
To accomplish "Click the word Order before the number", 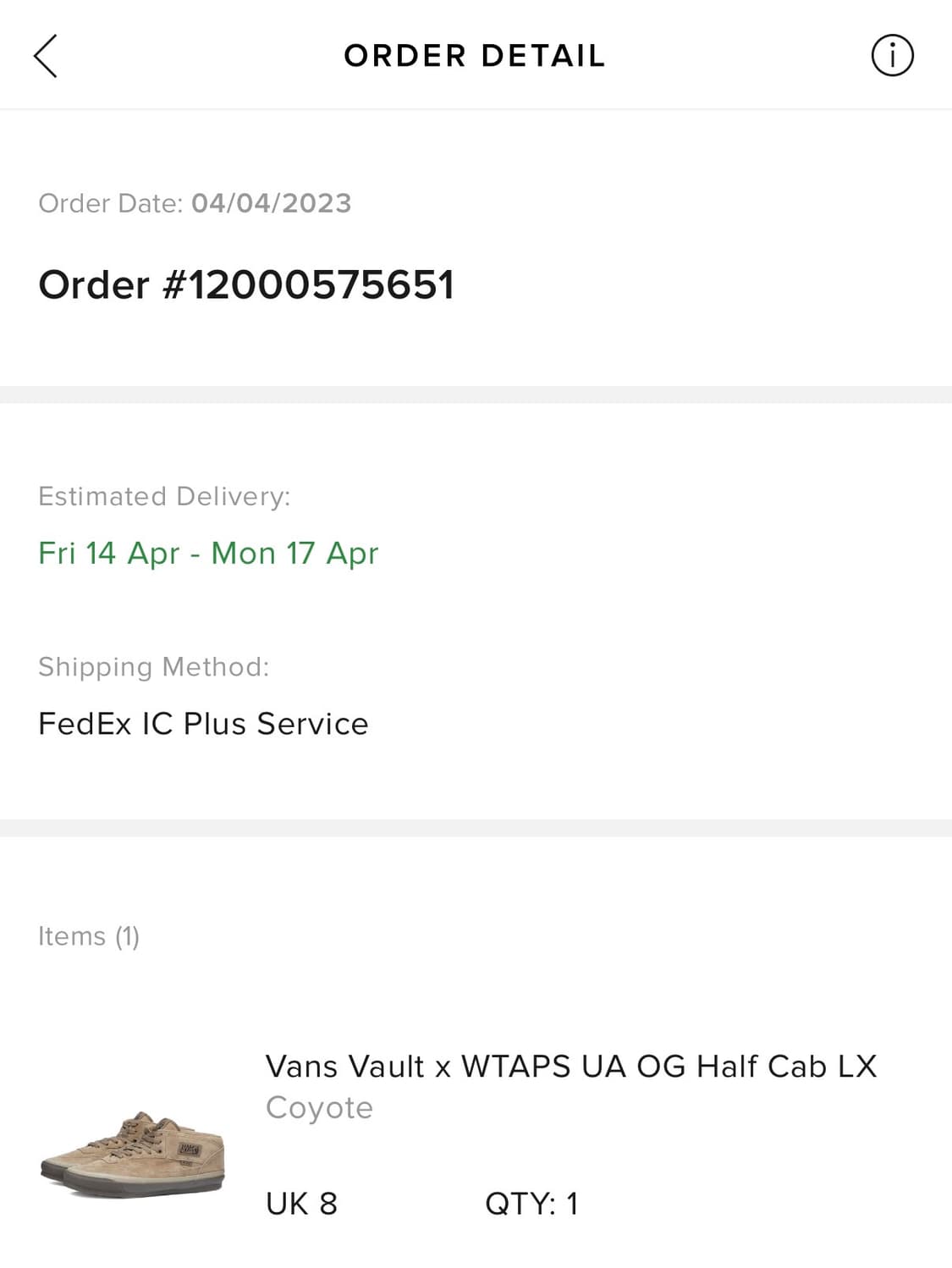I will [x=94, y=284].
